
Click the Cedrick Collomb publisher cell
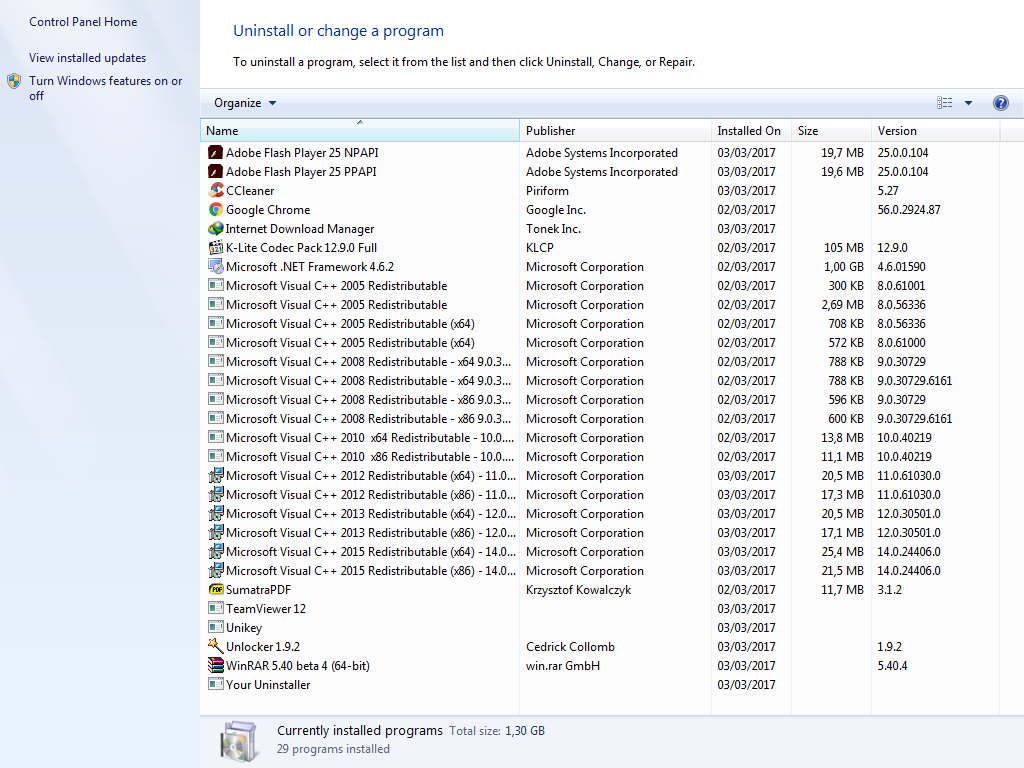point(570,647)
